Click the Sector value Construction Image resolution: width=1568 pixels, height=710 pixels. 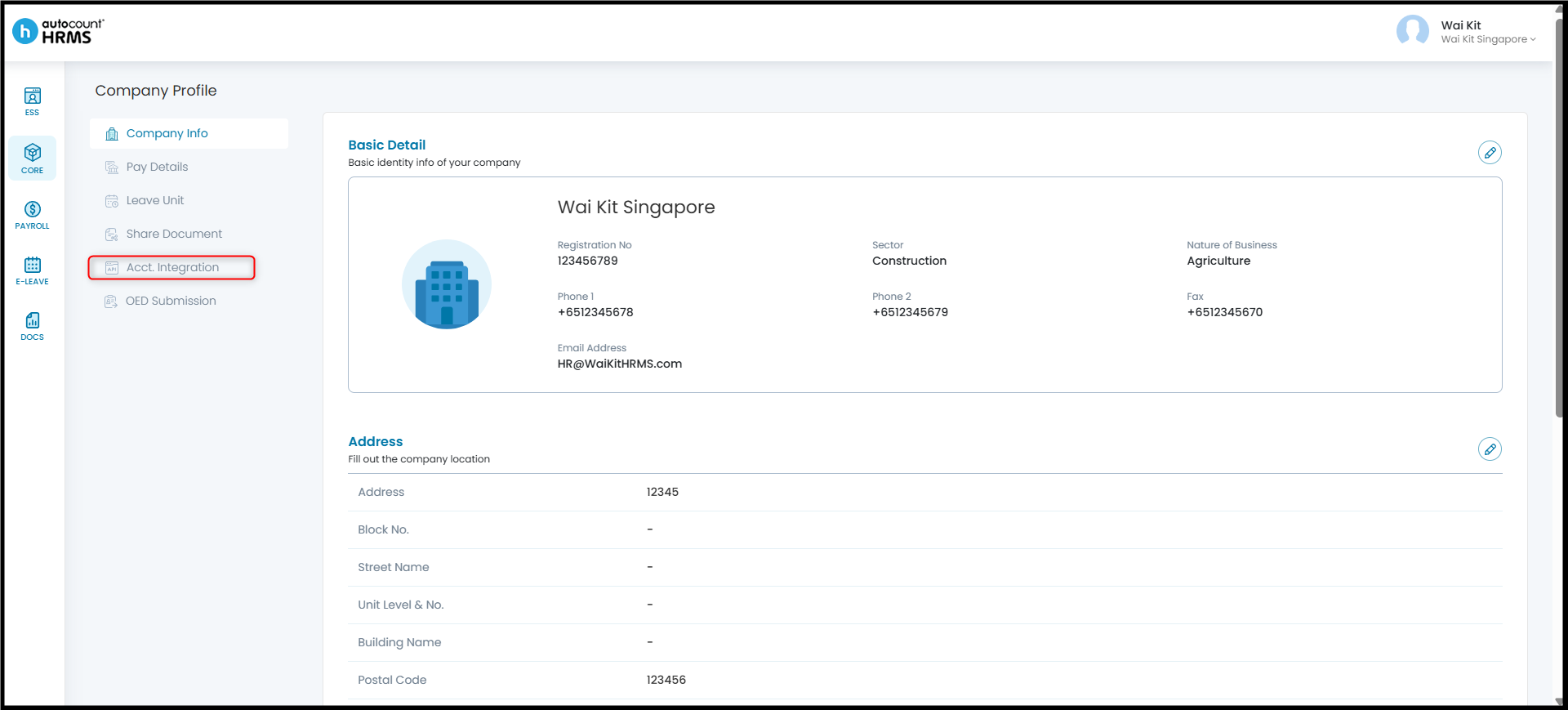[909, 261]
